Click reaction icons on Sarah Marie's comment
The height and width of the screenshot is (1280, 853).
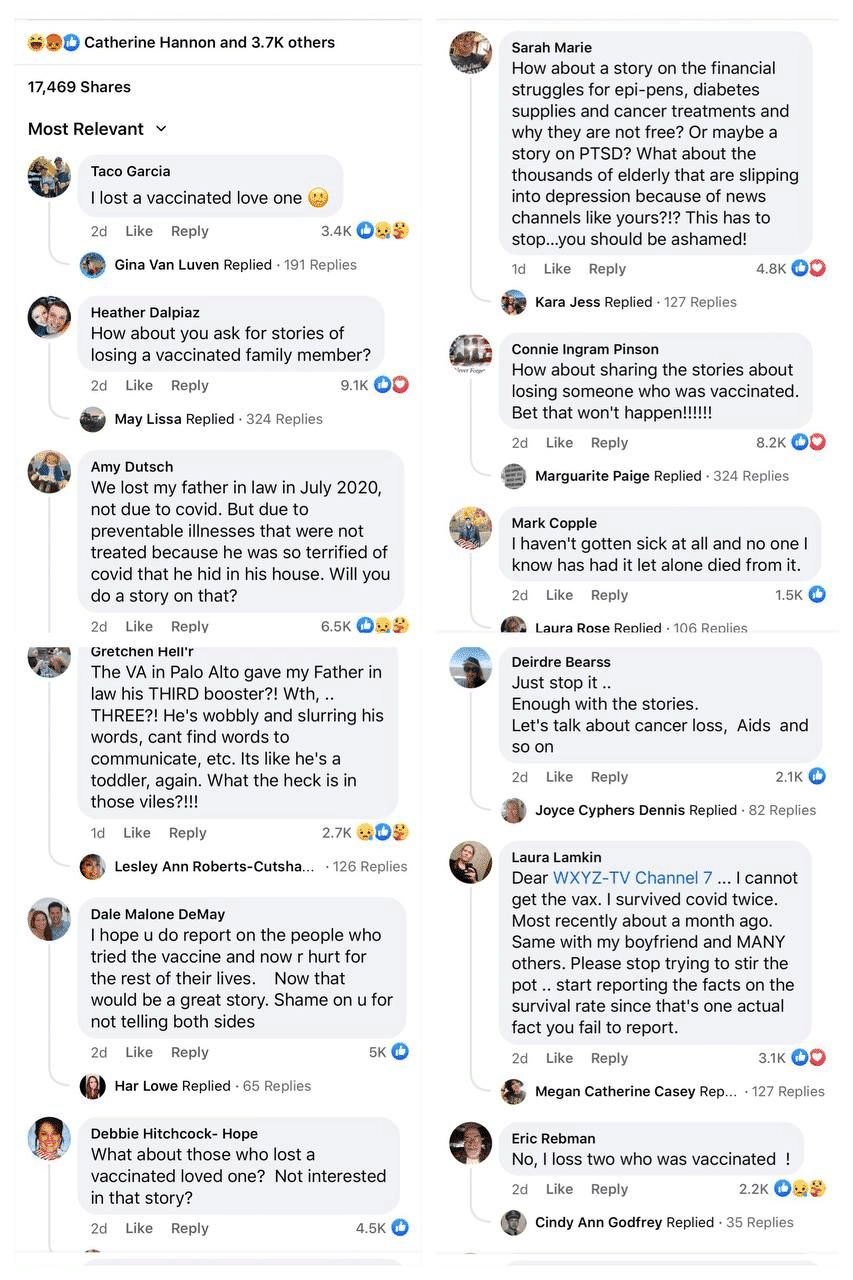(809, 268)
